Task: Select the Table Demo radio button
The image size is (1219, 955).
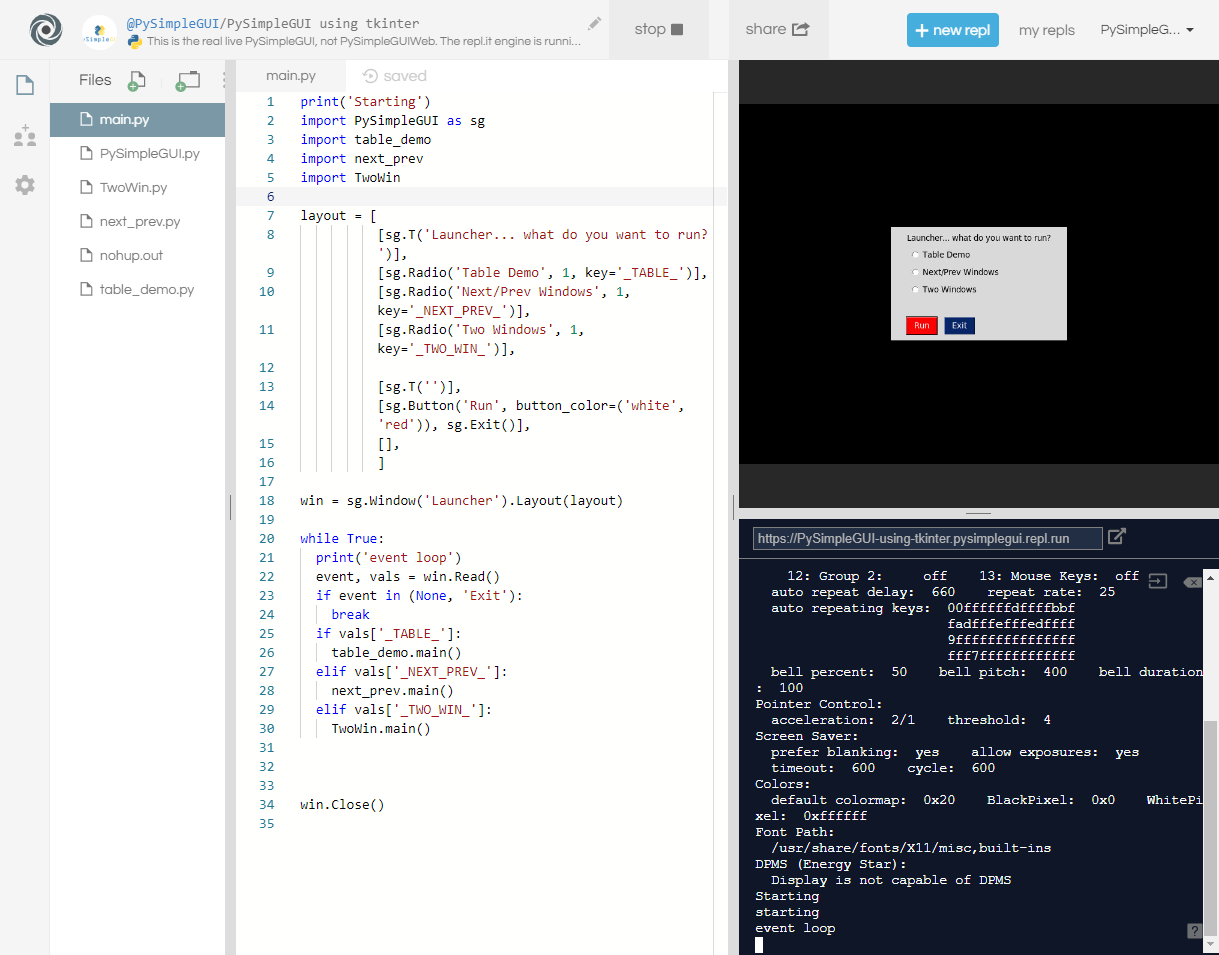Action: click(x=914, y=254)
